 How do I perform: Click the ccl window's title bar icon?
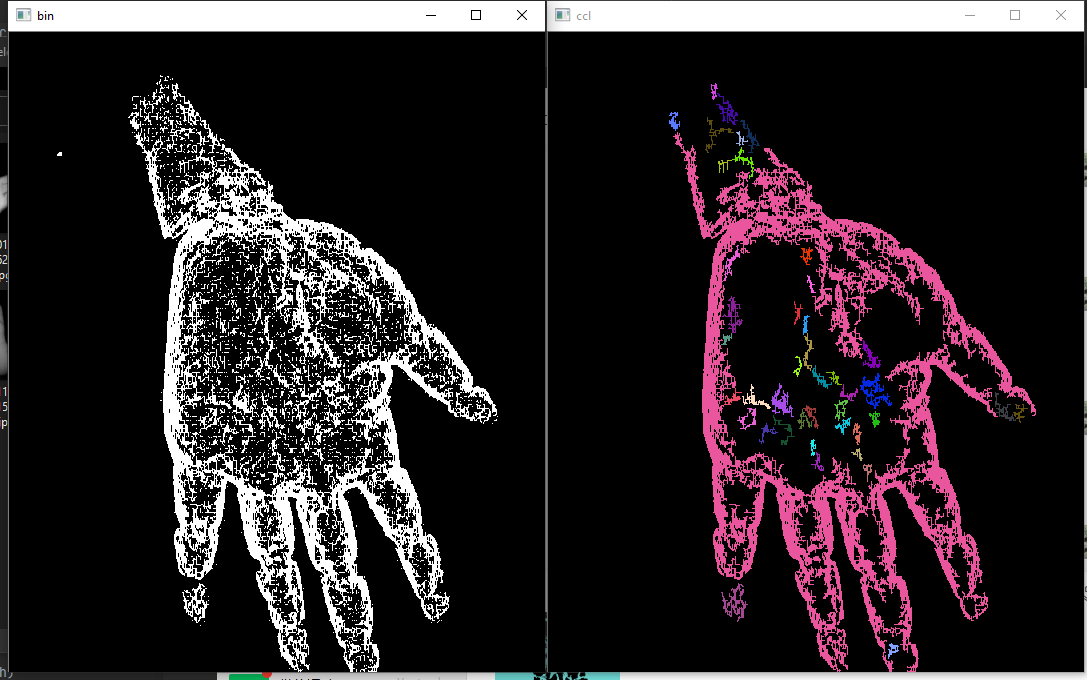[x=563, y=15]
